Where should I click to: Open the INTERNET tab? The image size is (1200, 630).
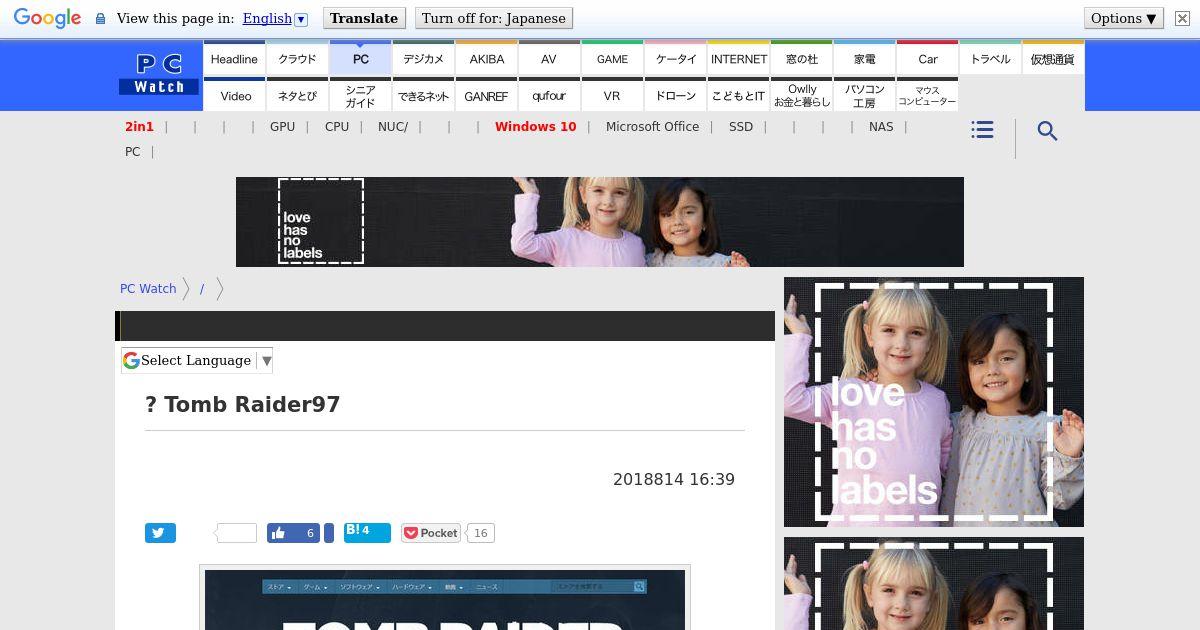coord(738,59)
